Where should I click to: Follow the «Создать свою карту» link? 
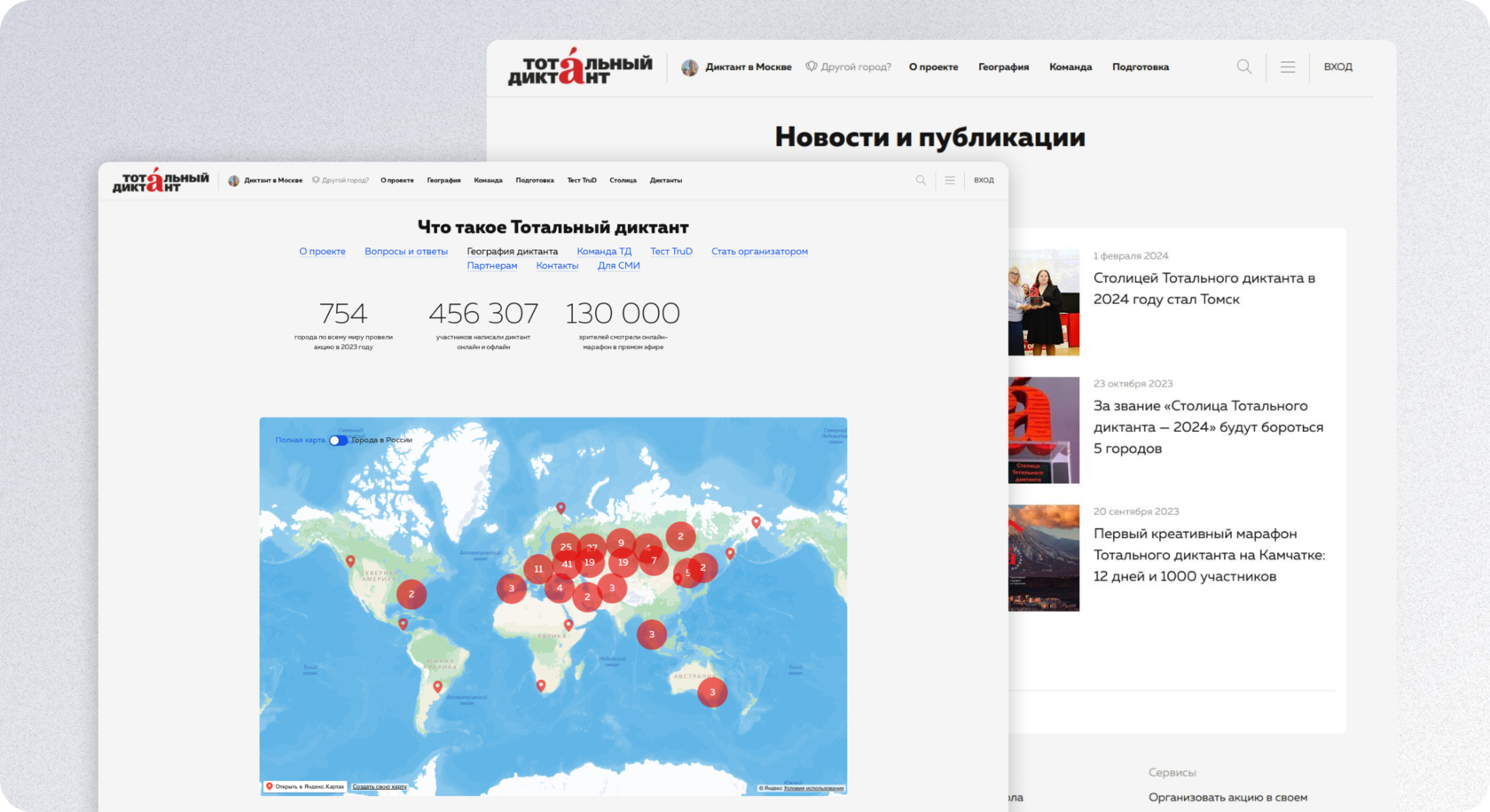pos(379,786)
